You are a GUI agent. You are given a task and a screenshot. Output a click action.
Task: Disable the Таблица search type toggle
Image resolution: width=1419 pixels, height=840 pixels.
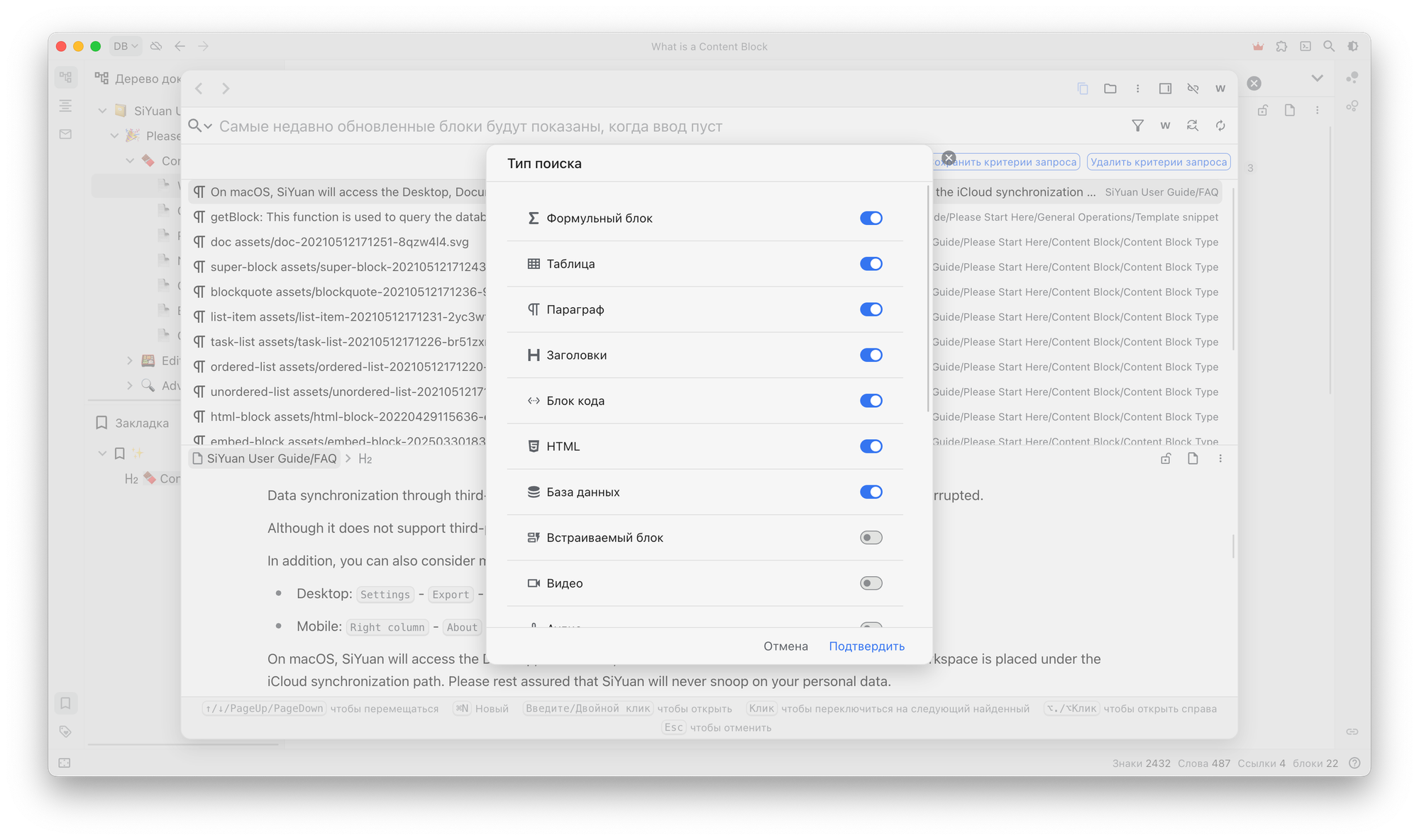pos(871,264)
